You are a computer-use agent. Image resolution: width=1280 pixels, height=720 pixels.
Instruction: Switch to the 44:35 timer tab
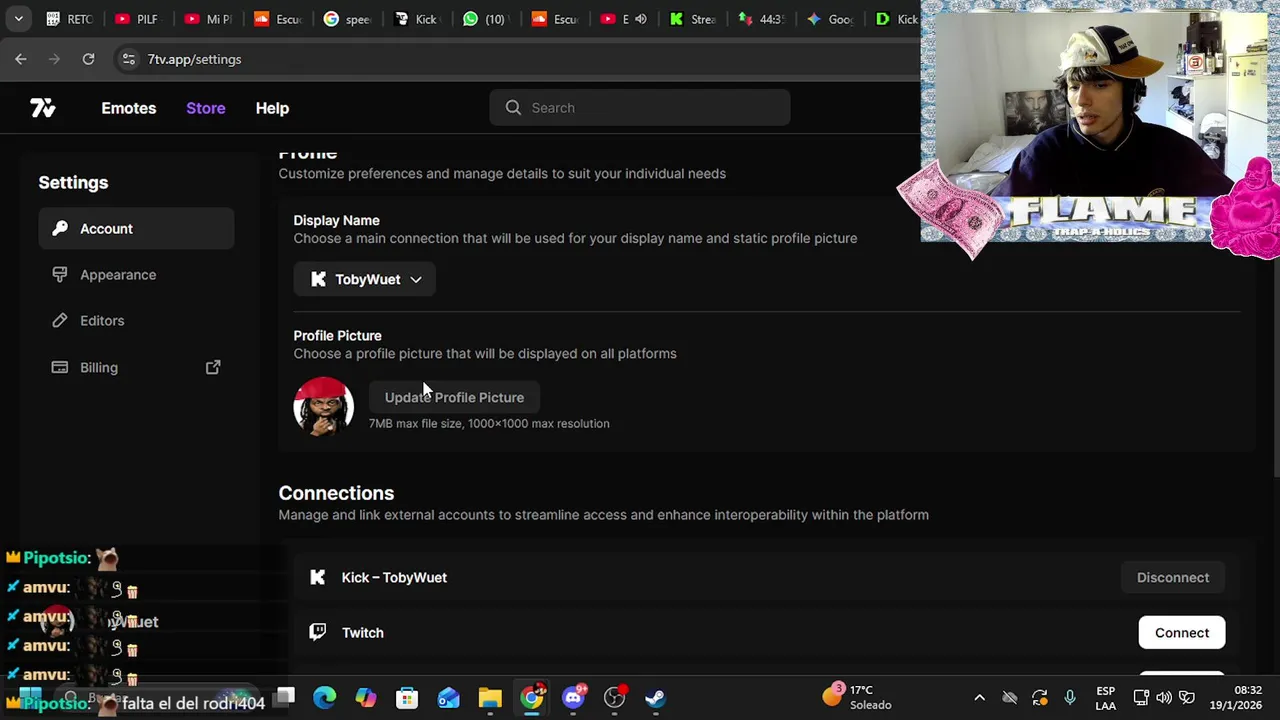point(760,19)
